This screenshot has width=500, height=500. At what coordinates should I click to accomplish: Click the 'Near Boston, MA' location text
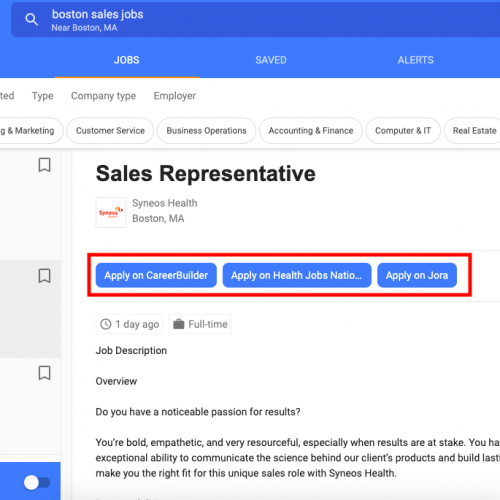(84, 28)
